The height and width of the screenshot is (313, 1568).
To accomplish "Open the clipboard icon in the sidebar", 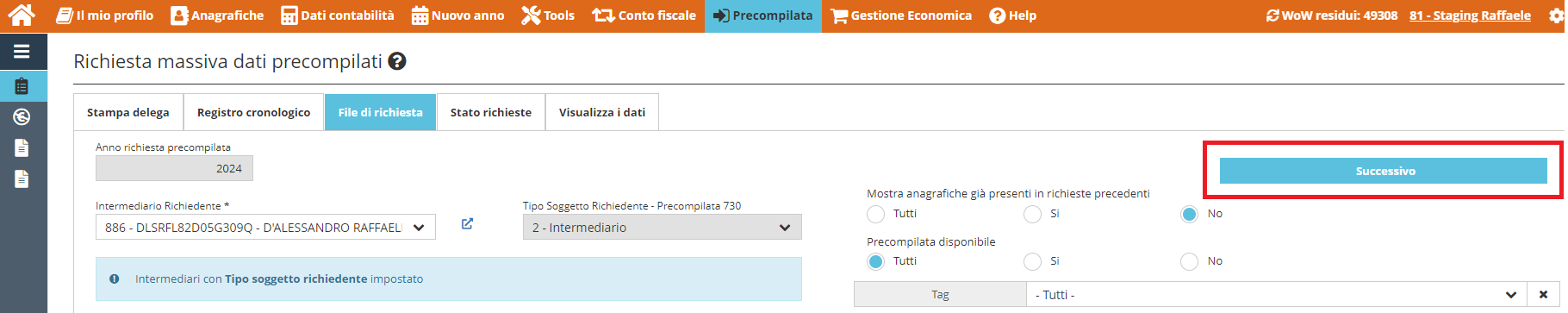I will click(22, 86).
